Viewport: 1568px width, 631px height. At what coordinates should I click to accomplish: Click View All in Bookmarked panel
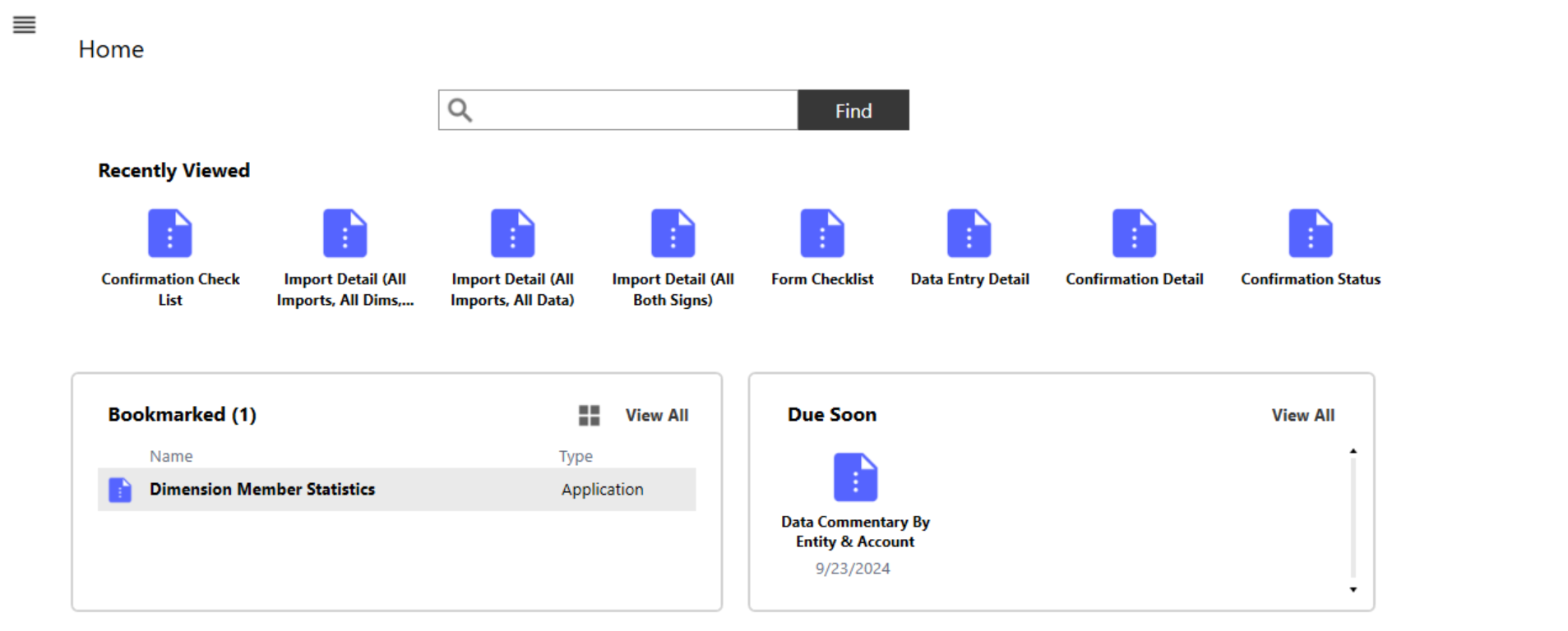coord(656,416)
